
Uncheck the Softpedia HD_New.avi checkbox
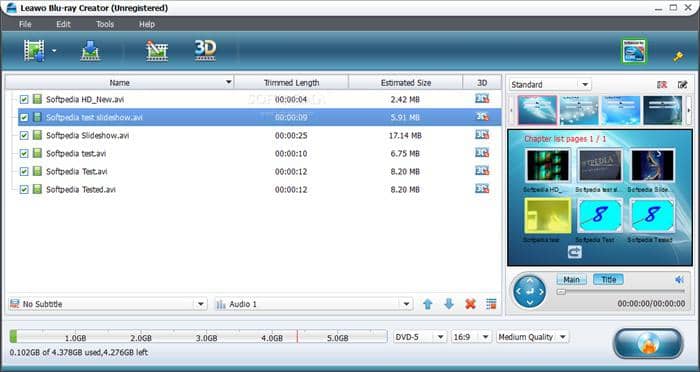point(24,100)
